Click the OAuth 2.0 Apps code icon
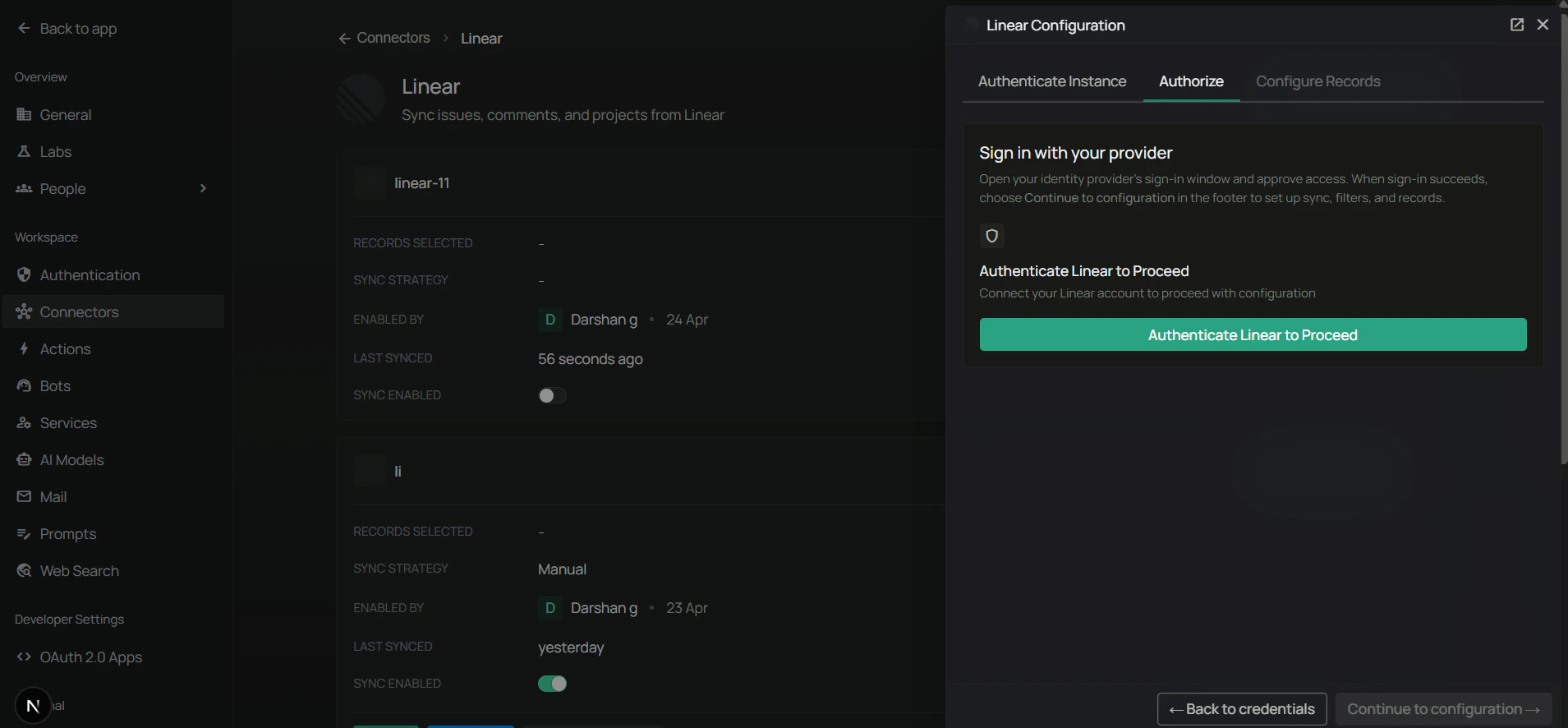The image size is (1568, 728). [x=24, y=657]
